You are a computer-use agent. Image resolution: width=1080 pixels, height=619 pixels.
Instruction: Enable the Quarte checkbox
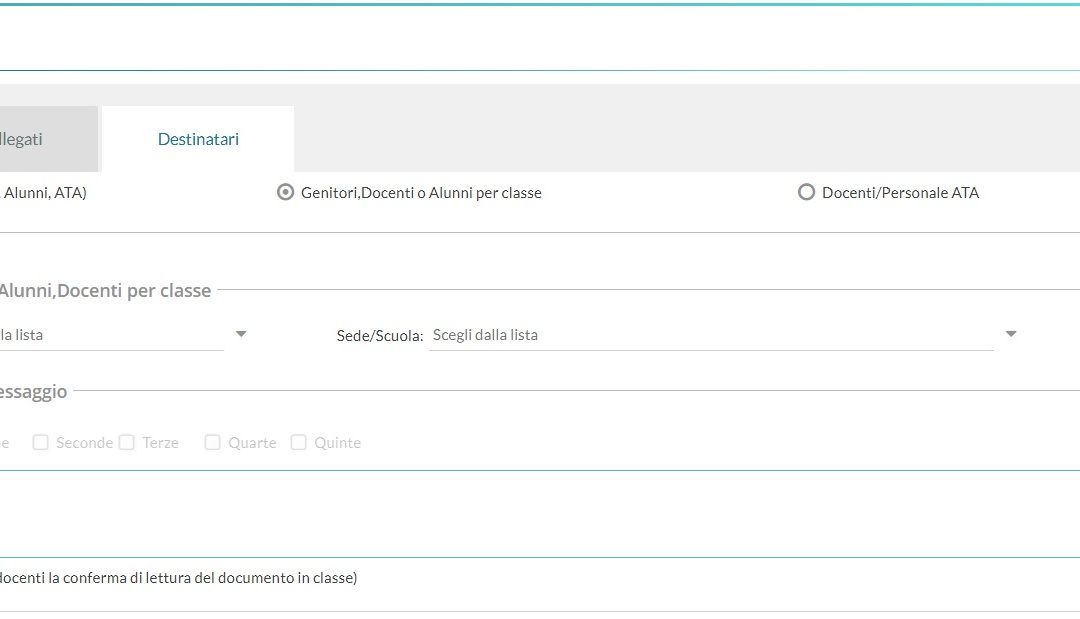coord(212,442)
